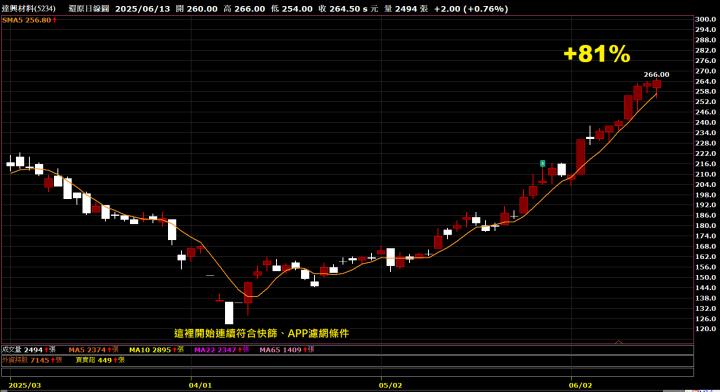Select the 外資持股 7145 indicator label
This screenshot has height=392, width=720.
coord(26,360)
